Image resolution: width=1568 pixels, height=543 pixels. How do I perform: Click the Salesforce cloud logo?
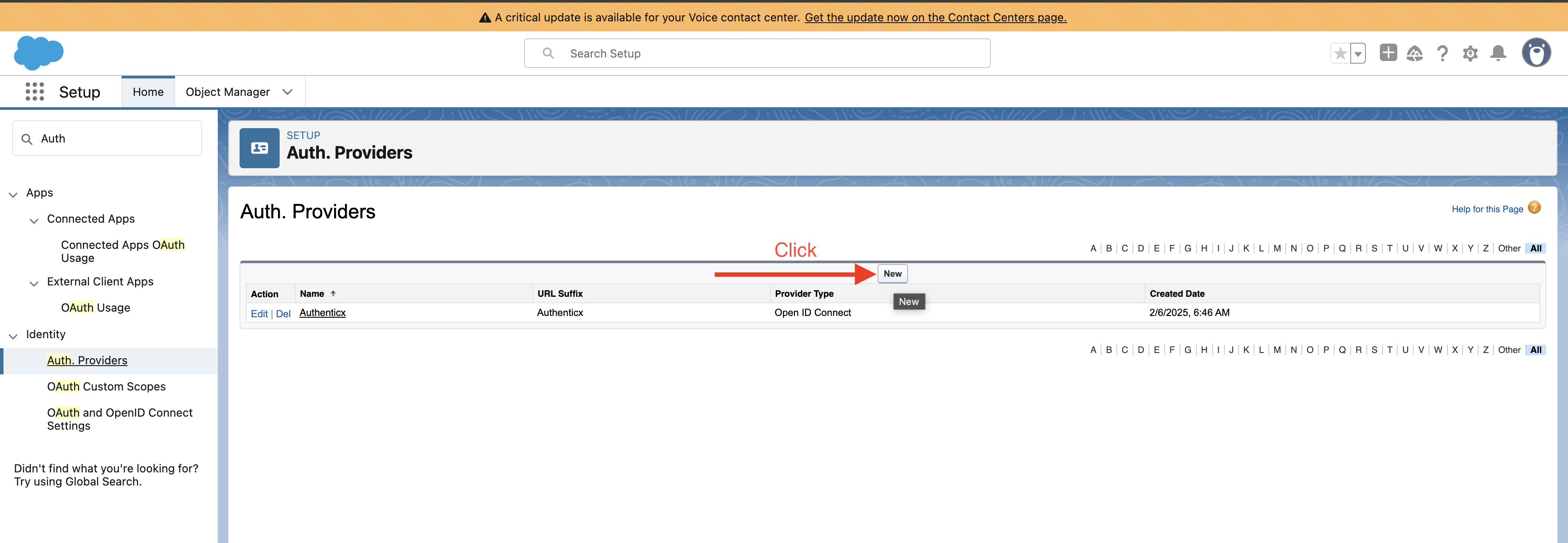[x=38, y=53]
